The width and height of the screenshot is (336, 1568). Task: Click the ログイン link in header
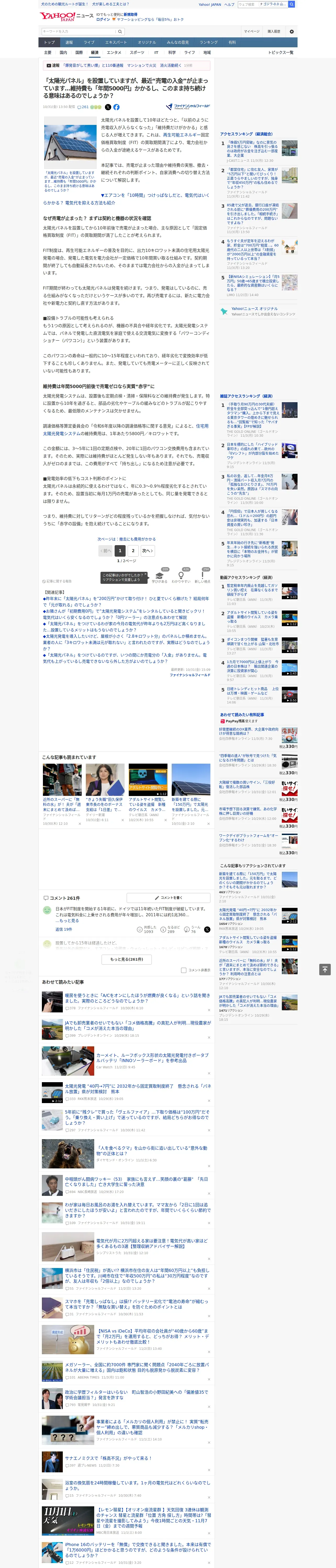click(103, 20)
